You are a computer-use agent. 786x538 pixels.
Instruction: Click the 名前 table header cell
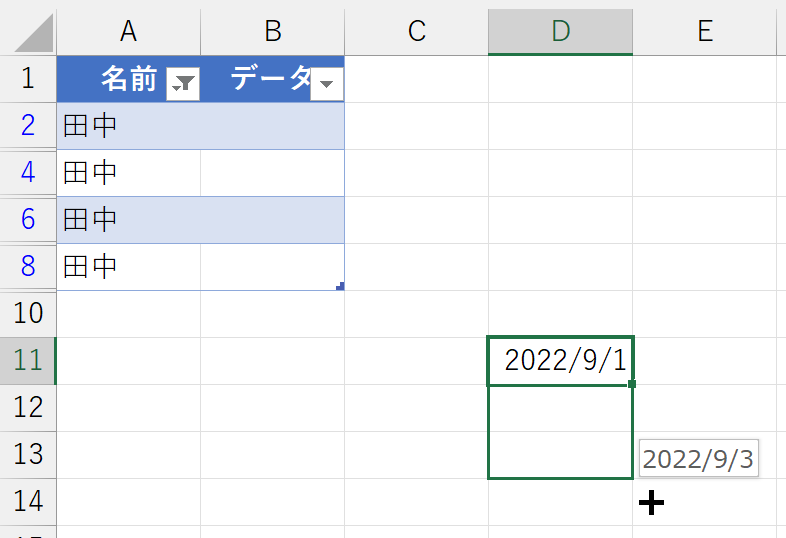coord(129,79)
